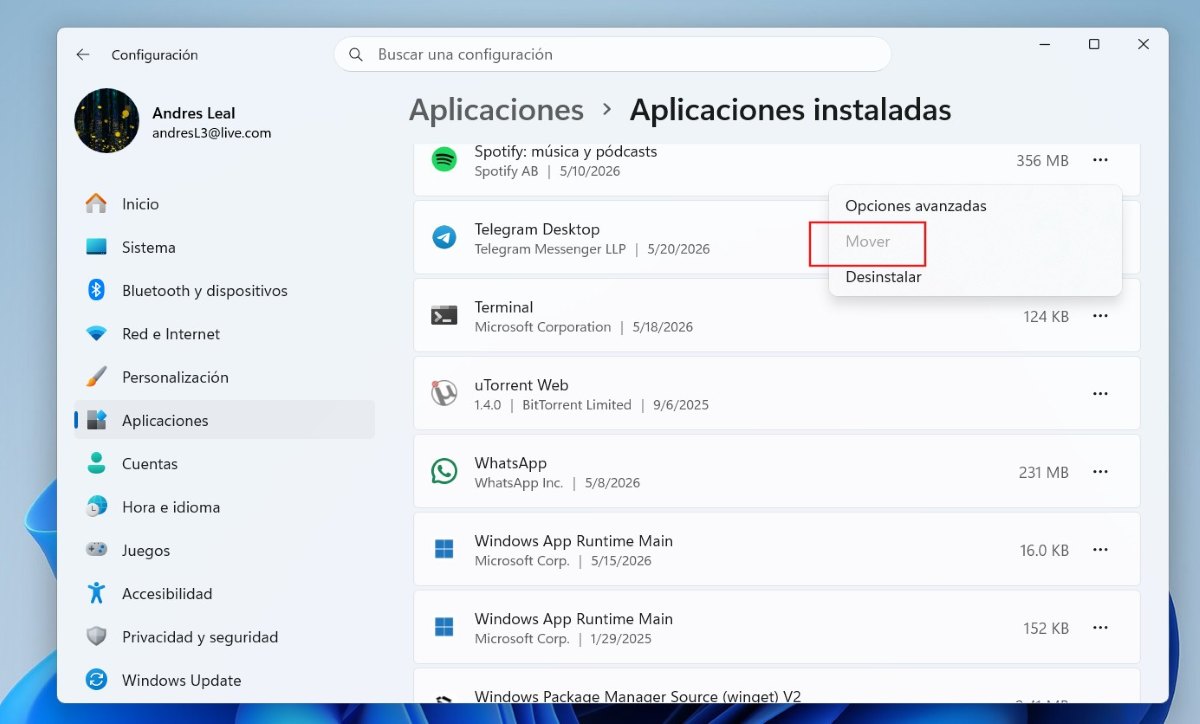The width and height of the screenshot is (1200, 724).
Task: Open the Andres Leal profile picture
Action: 107,121
